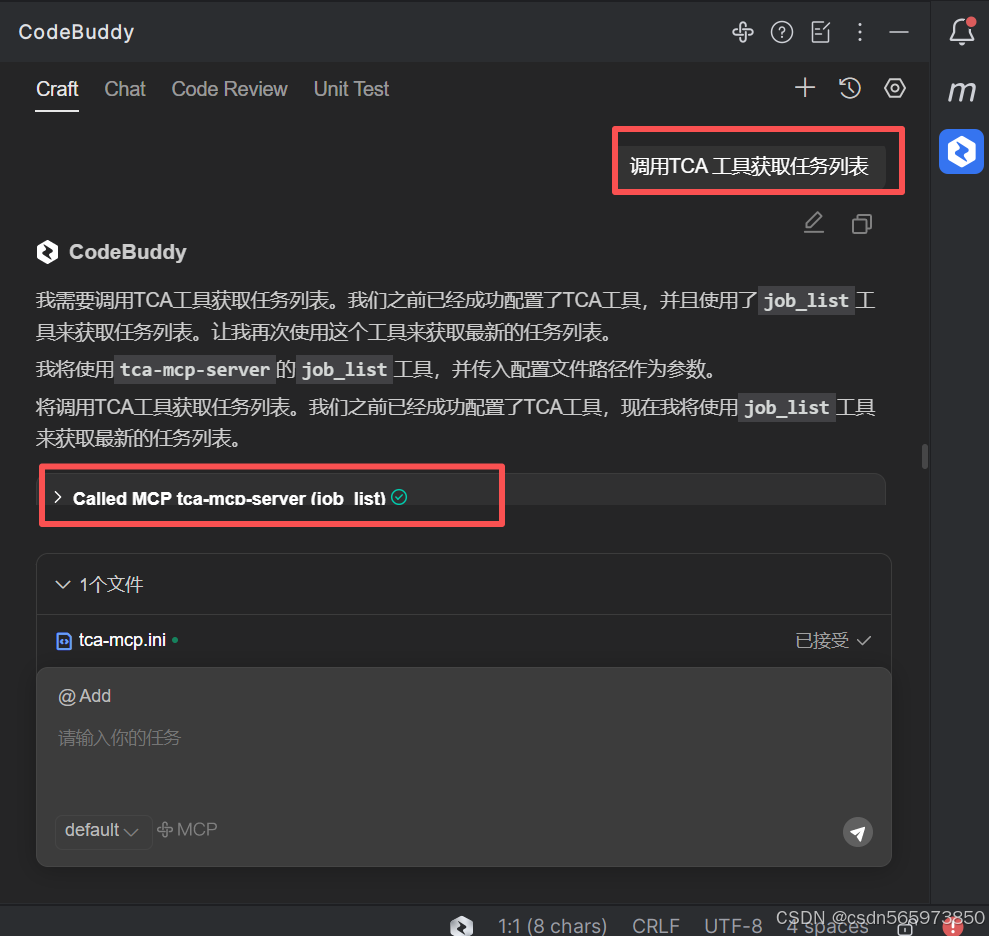Viewport: 989px width, 936px height.
Task: Open conversation history clock icon
Action: tap(850, 88)
